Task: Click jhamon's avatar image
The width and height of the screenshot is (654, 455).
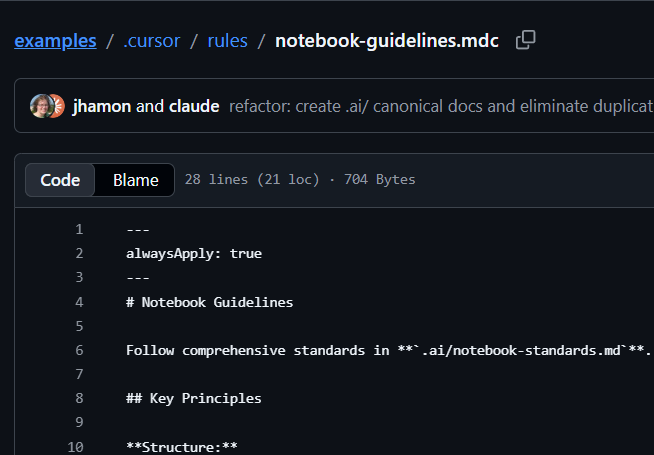Action: 39,106
